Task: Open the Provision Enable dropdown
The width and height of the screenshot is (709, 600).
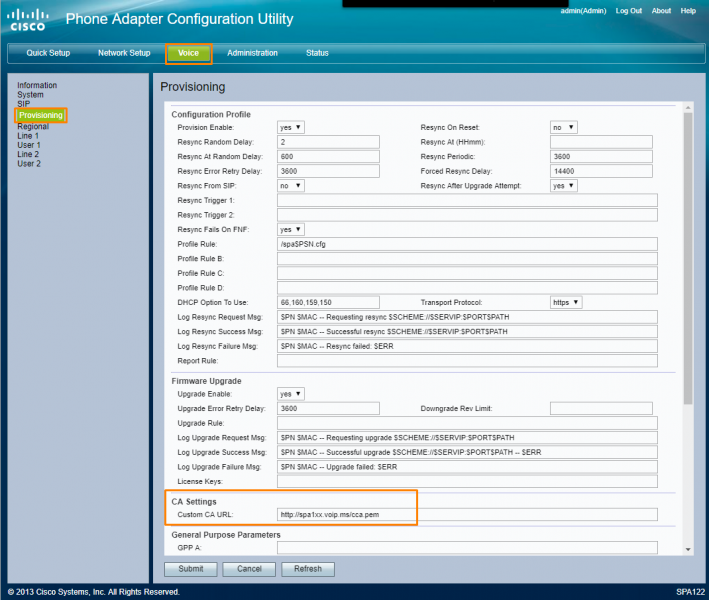Action: 291,128
